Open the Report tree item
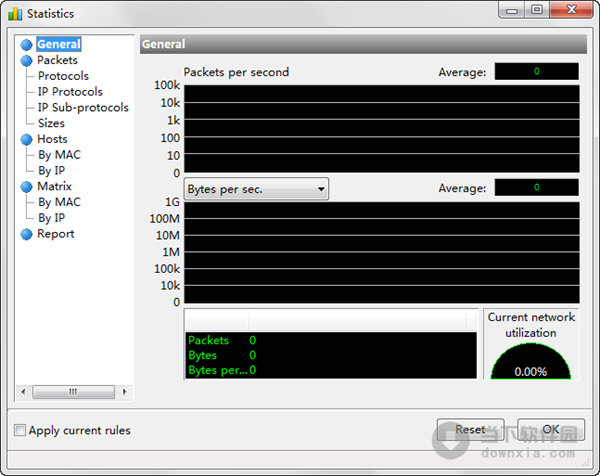 (x=55, y=234)
